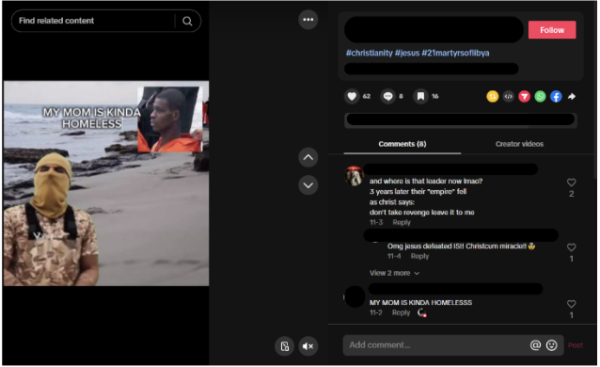Unmute the video with speaker icon

tap(308, 346)
